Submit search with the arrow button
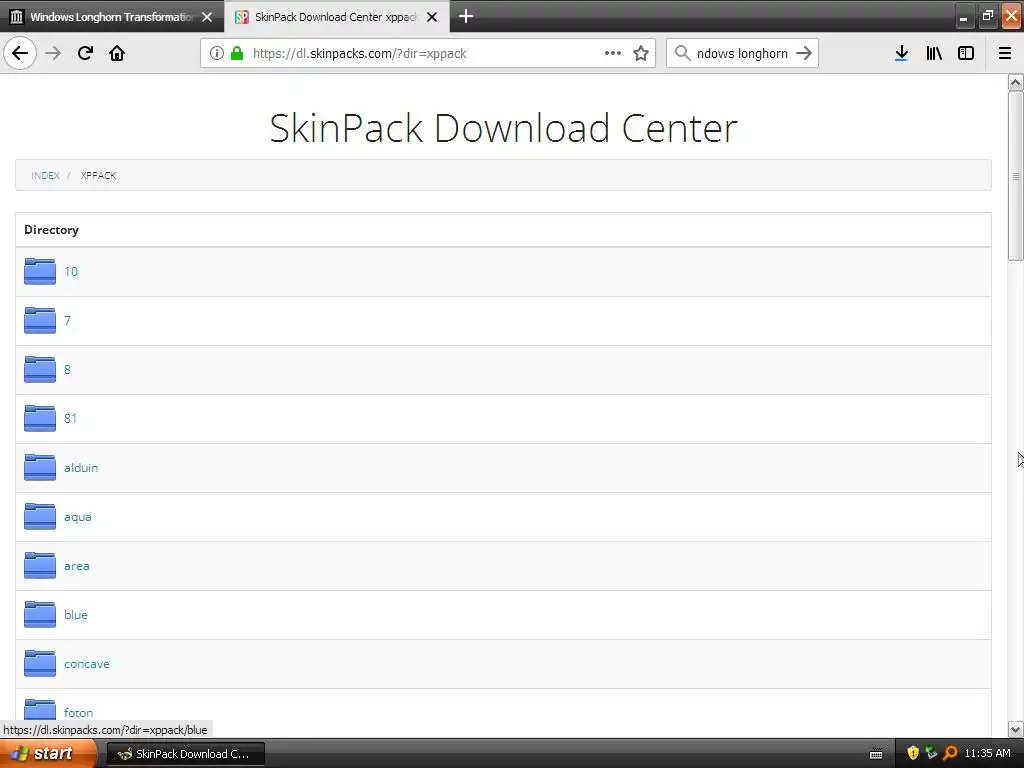 click(804, 53)
